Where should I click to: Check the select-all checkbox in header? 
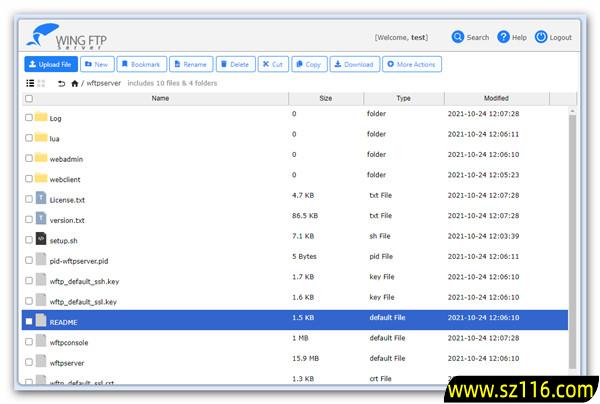click(29, 99)
